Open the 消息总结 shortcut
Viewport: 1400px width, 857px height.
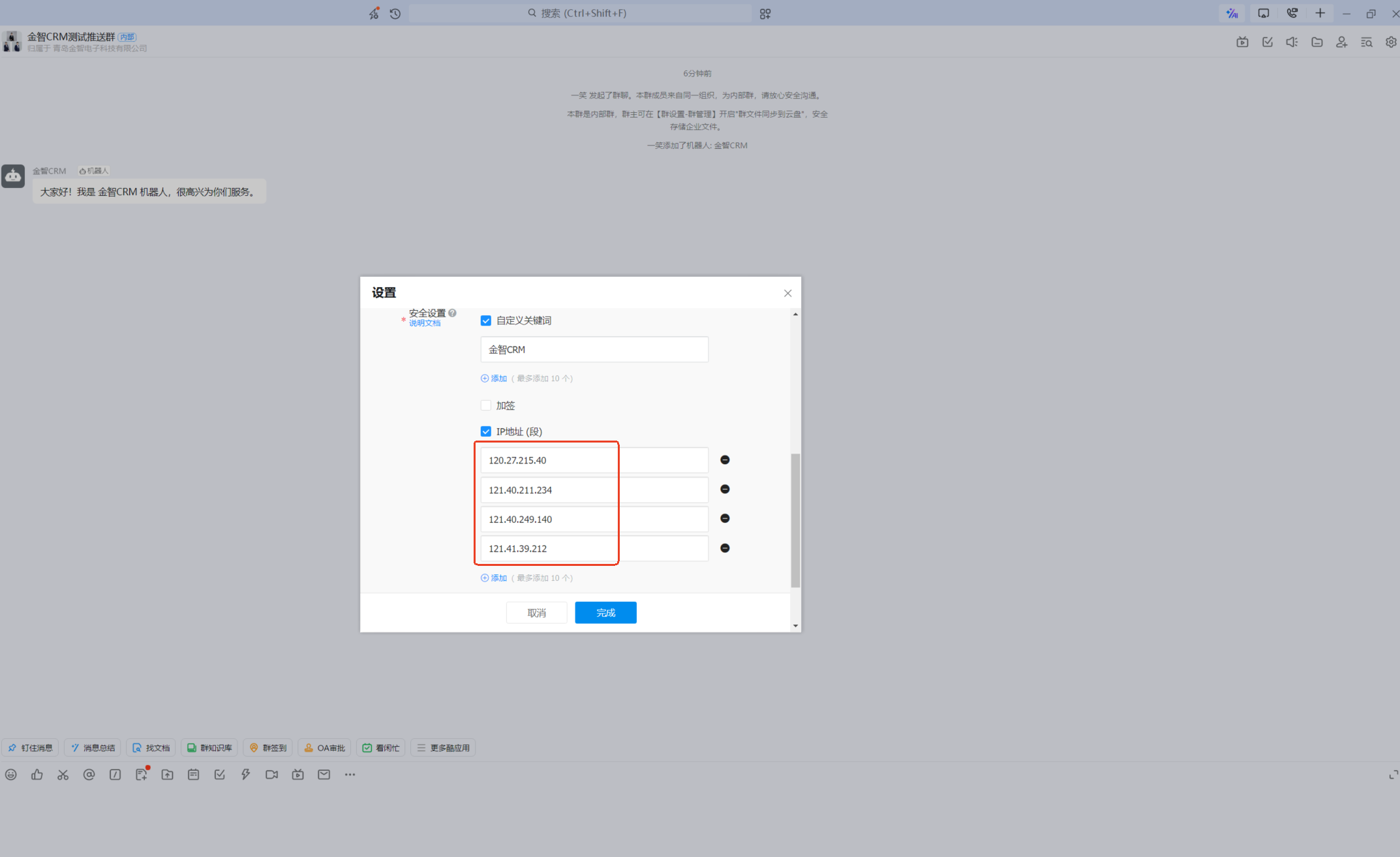[x=93, y=747]
